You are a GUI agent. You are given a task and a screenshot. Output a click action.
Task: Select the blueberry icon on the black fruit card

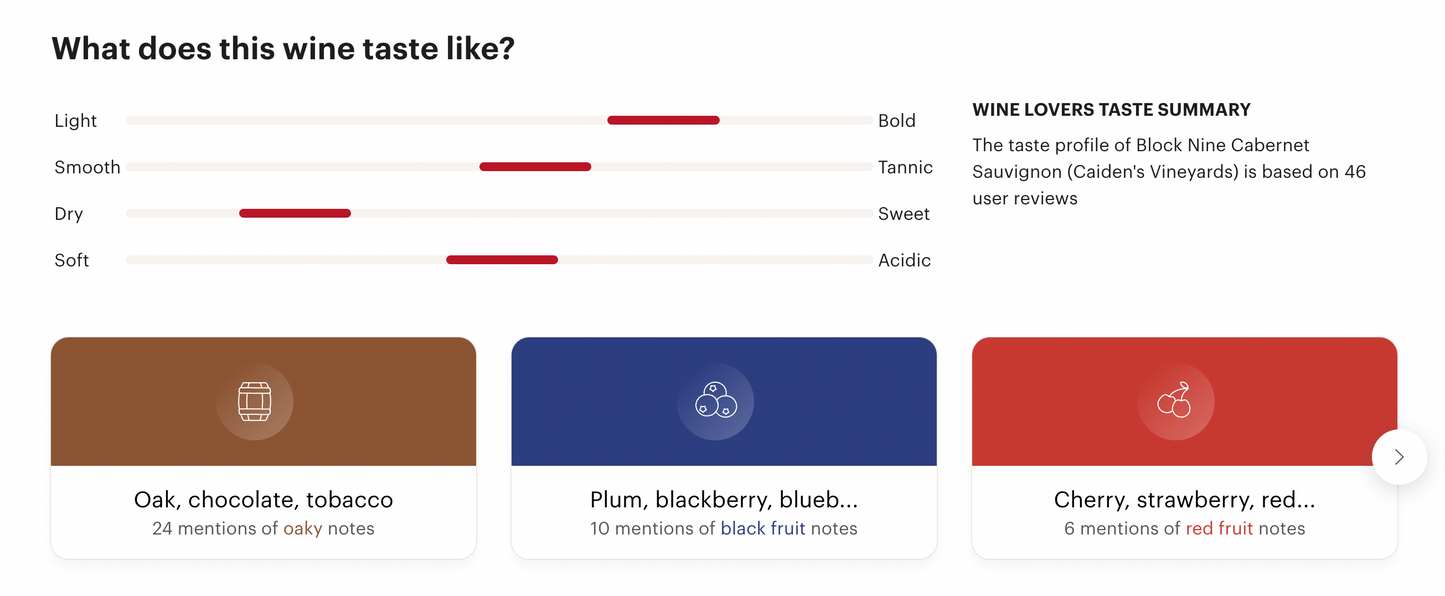(716, 401)
